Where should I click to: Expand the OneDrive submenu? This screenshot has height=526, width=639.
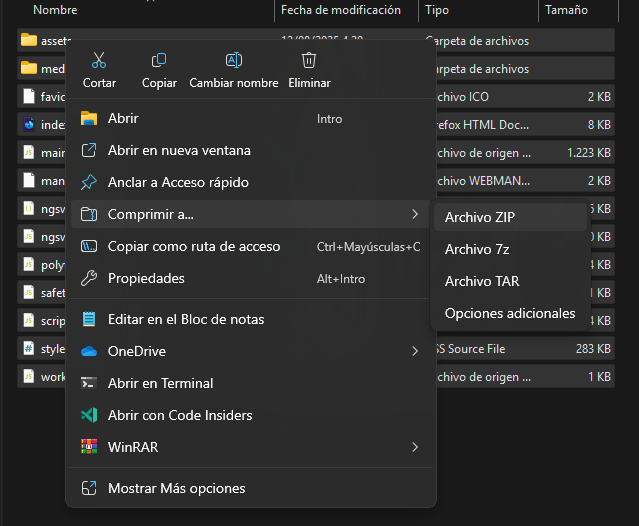[415, 351]
